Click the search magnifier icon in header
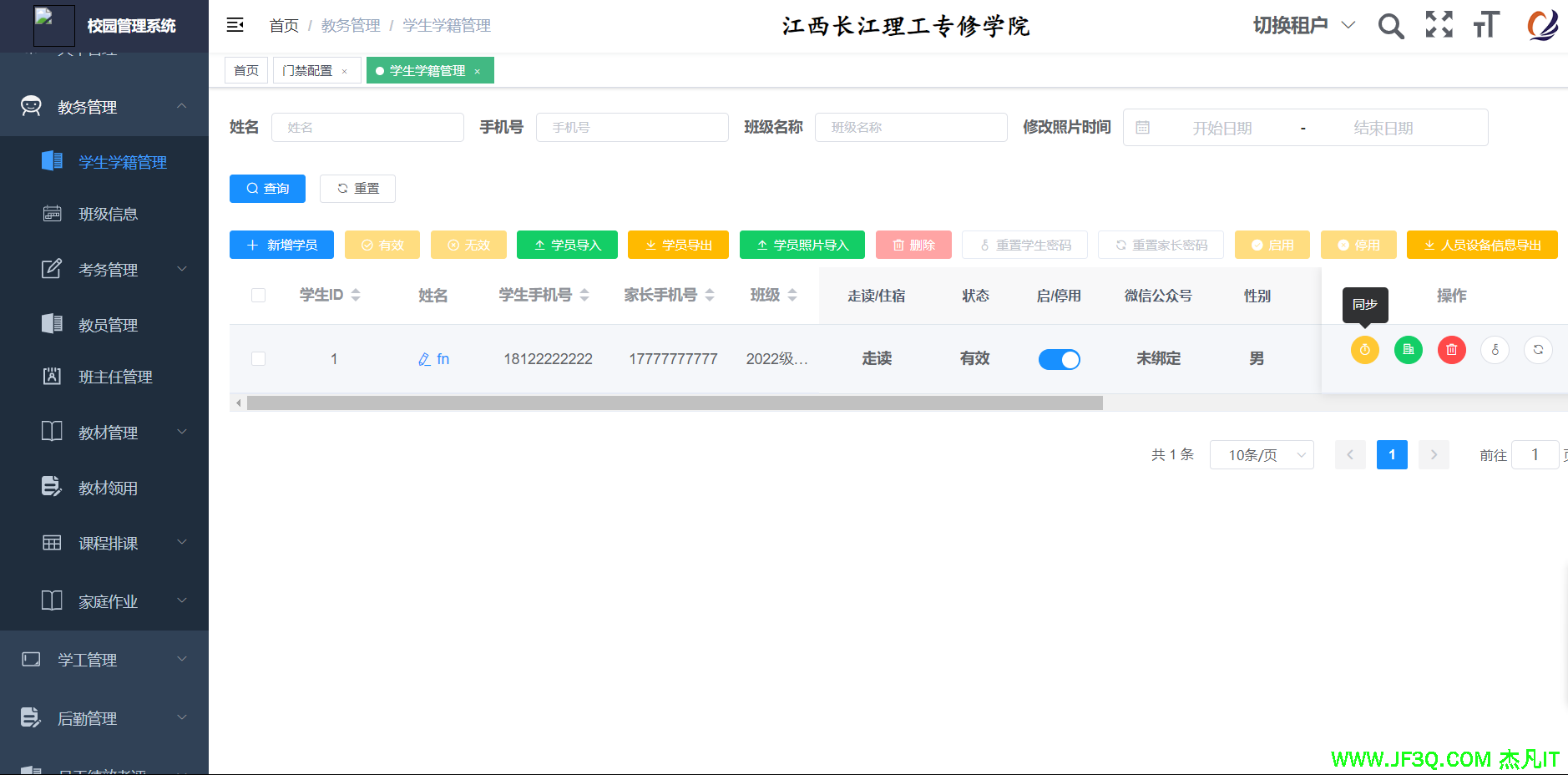The width and height of the screenshot is (1568, 775). (1390, 26)
